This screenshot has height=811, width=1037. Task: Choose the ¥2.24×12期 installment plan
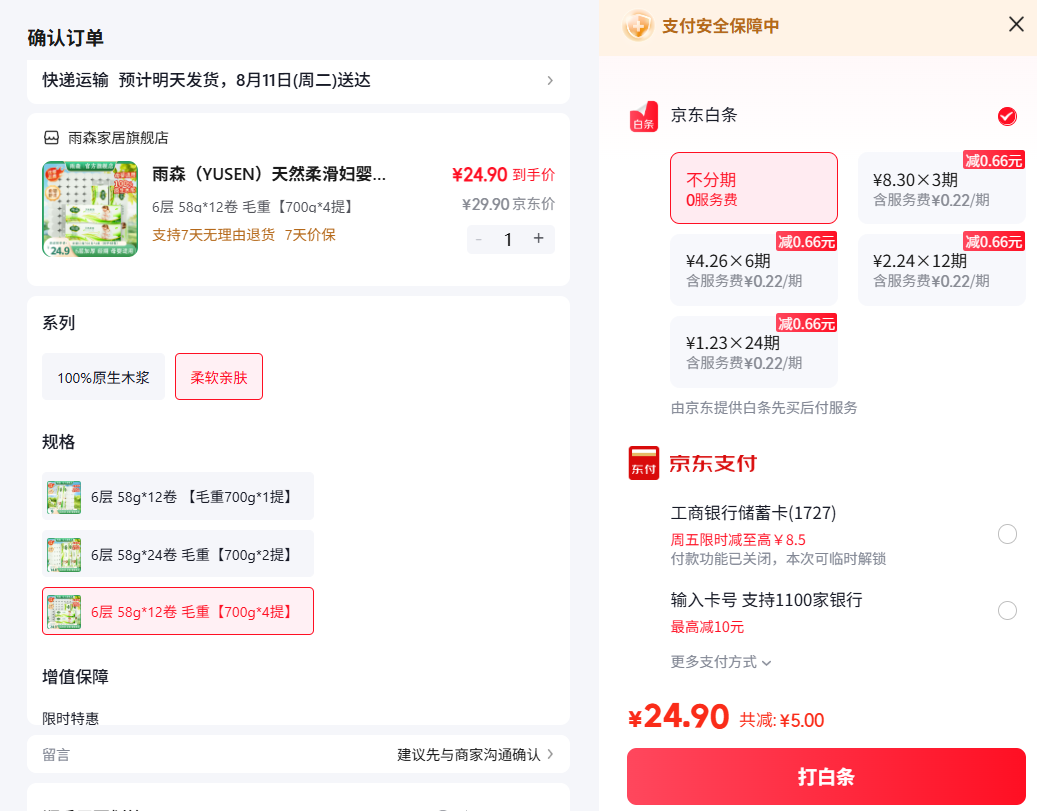click(x=941, y=270)
